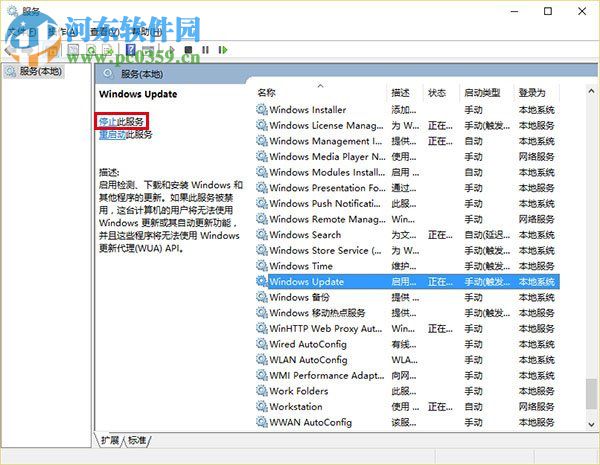The image size is (600, 465).
Task: Click the Back arrow toolbar icon
Action: [8, 50]
